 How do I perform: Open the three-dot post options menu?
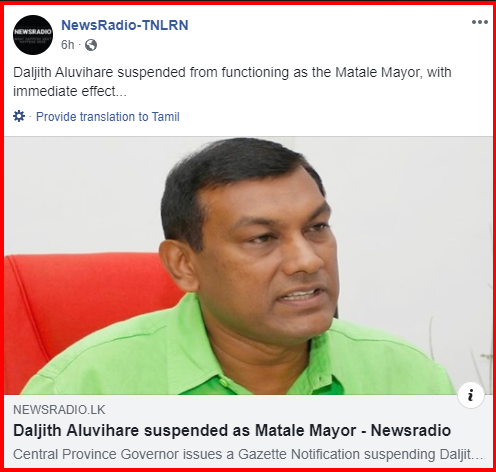pos(480,22)
